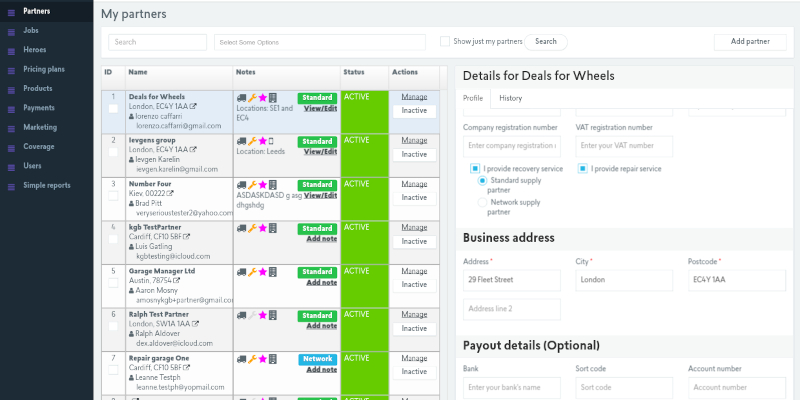Click the wrench icon in Ievgens group row
This screenshot has width=800, height=400.
(x=251, y=141)
